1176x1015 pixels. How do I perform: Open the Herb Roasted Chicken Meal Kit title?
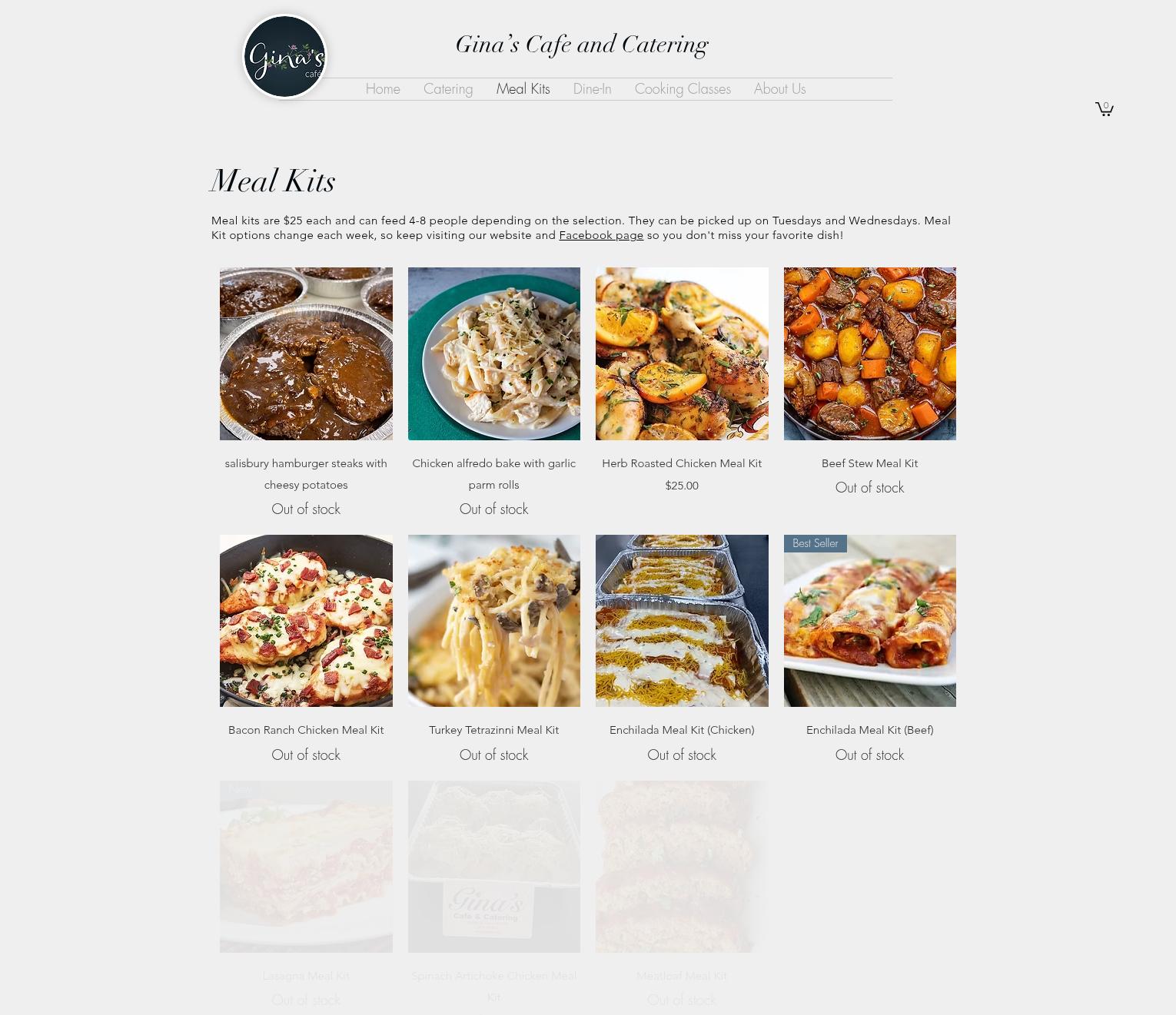pos(682,463)
